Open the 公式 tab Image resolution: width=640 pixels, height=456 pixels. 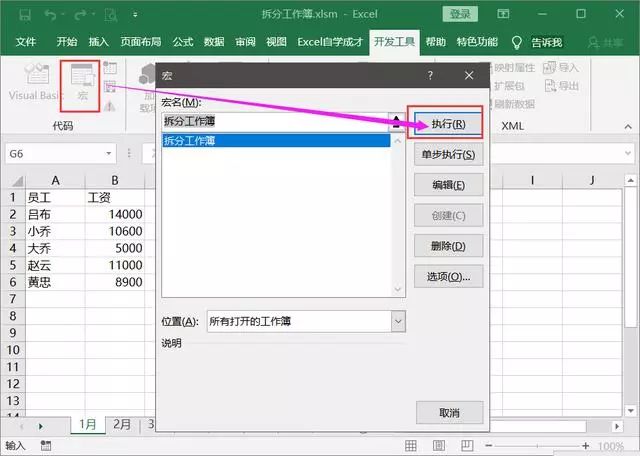pos(183,42)
